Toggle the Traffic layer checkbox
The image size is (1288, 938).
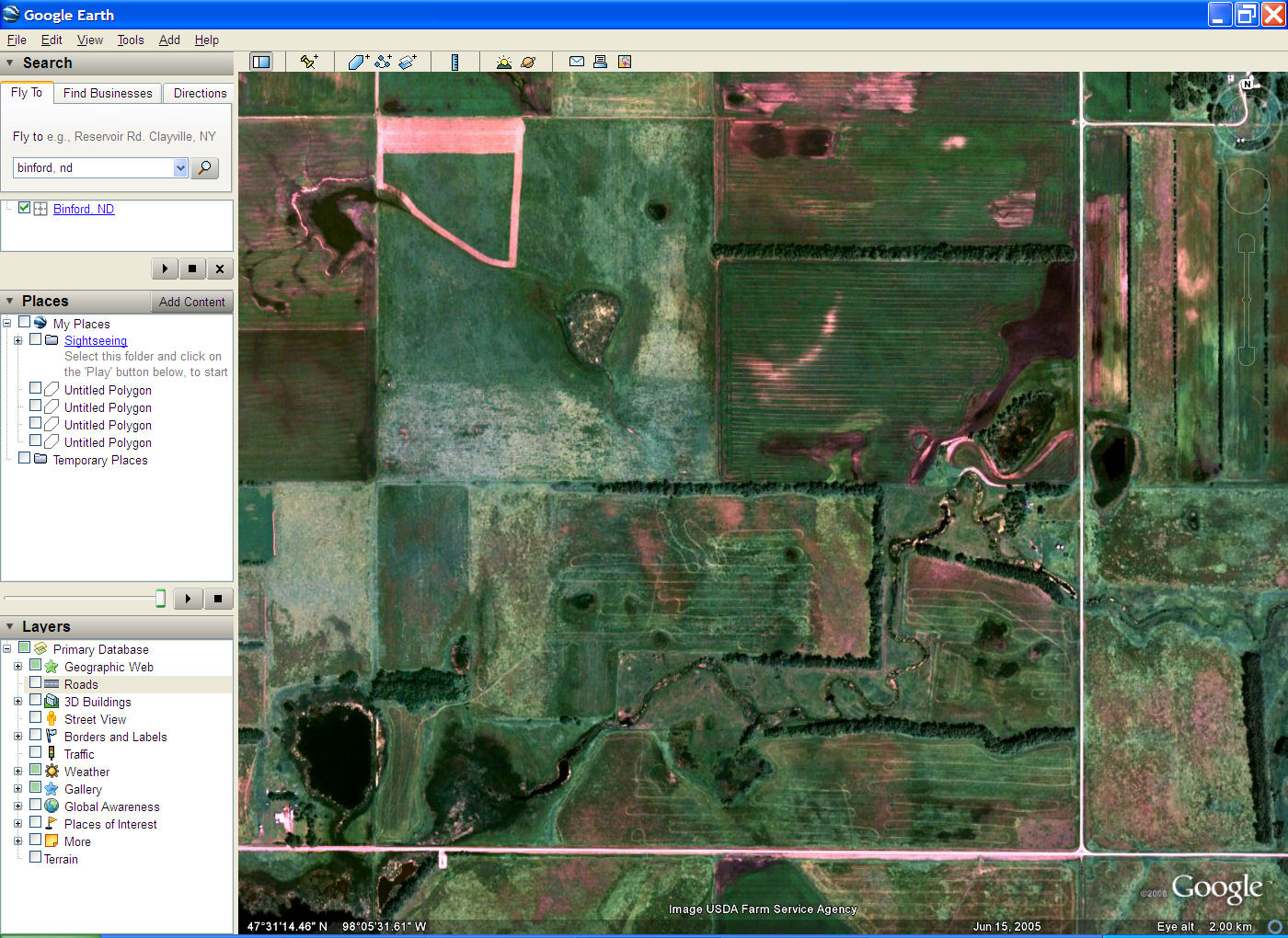coord(35,753)
